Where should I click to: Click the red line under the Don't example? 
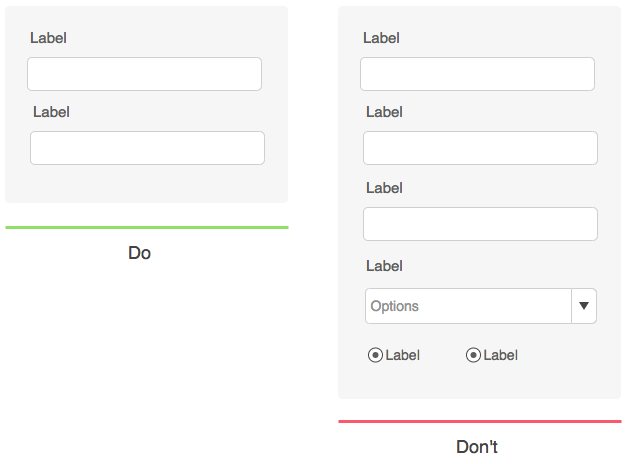coord(480,422)
